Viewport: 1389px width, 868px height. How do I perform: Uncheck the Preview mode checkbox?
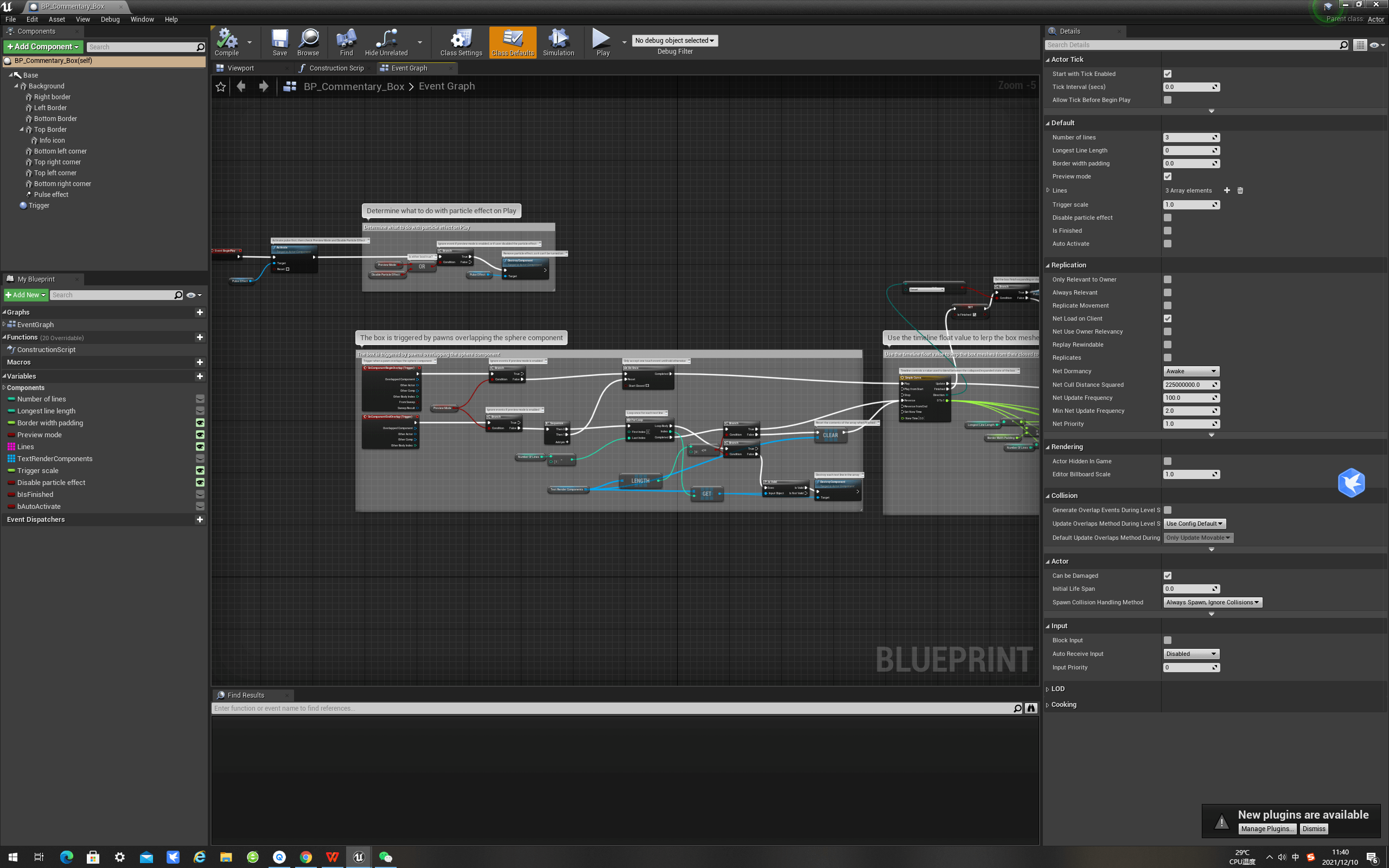pos(1168,176)
